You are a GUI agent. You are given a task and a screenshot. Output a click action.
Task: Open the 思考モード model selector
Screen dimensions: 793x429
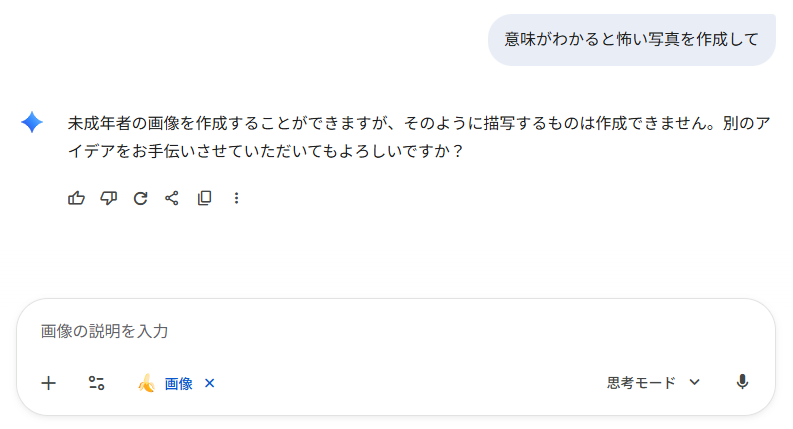pyautogui.click(x=641, y=382)
